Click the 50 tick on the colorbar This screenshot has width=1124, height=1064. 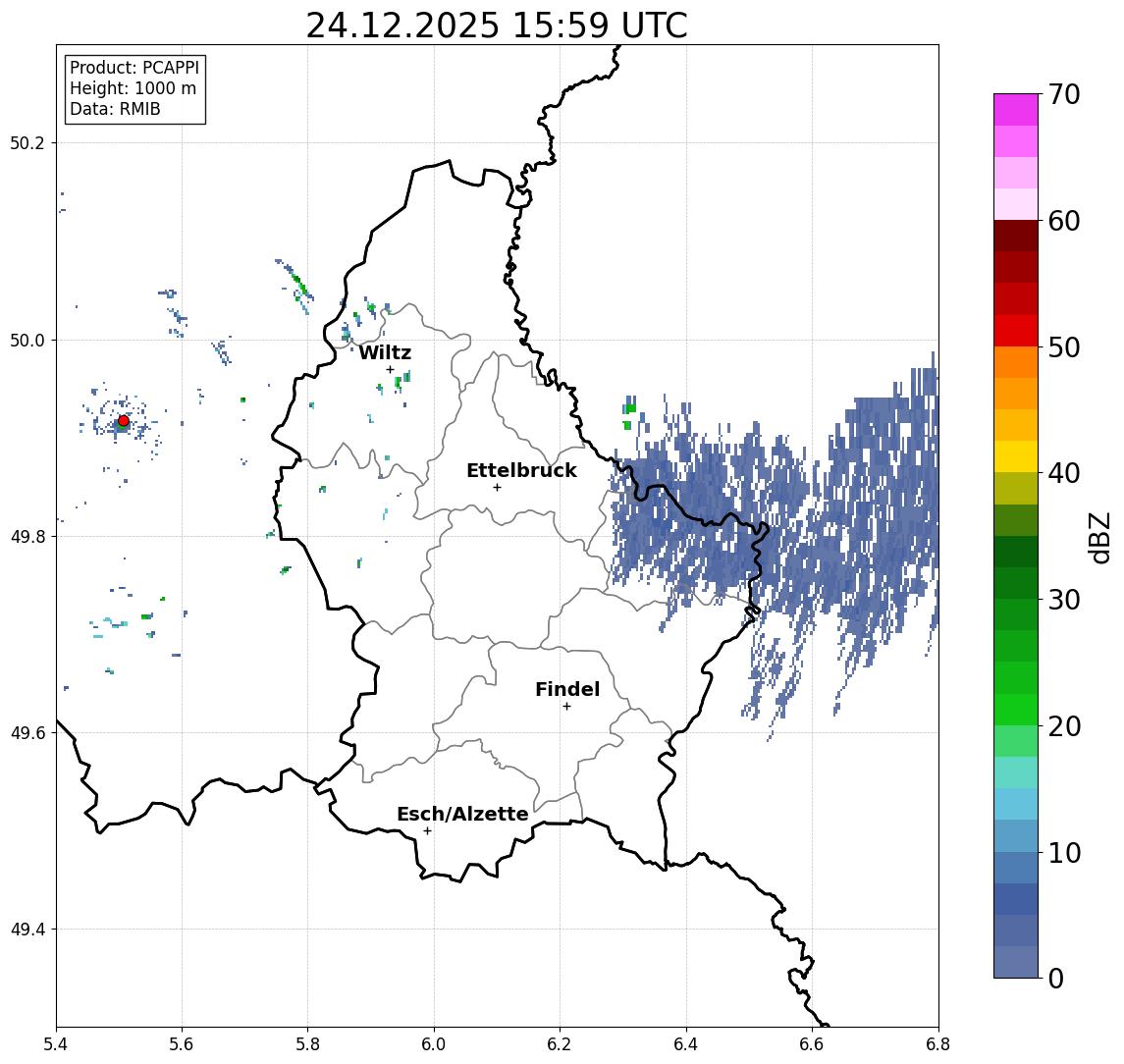pos(1064,347)
